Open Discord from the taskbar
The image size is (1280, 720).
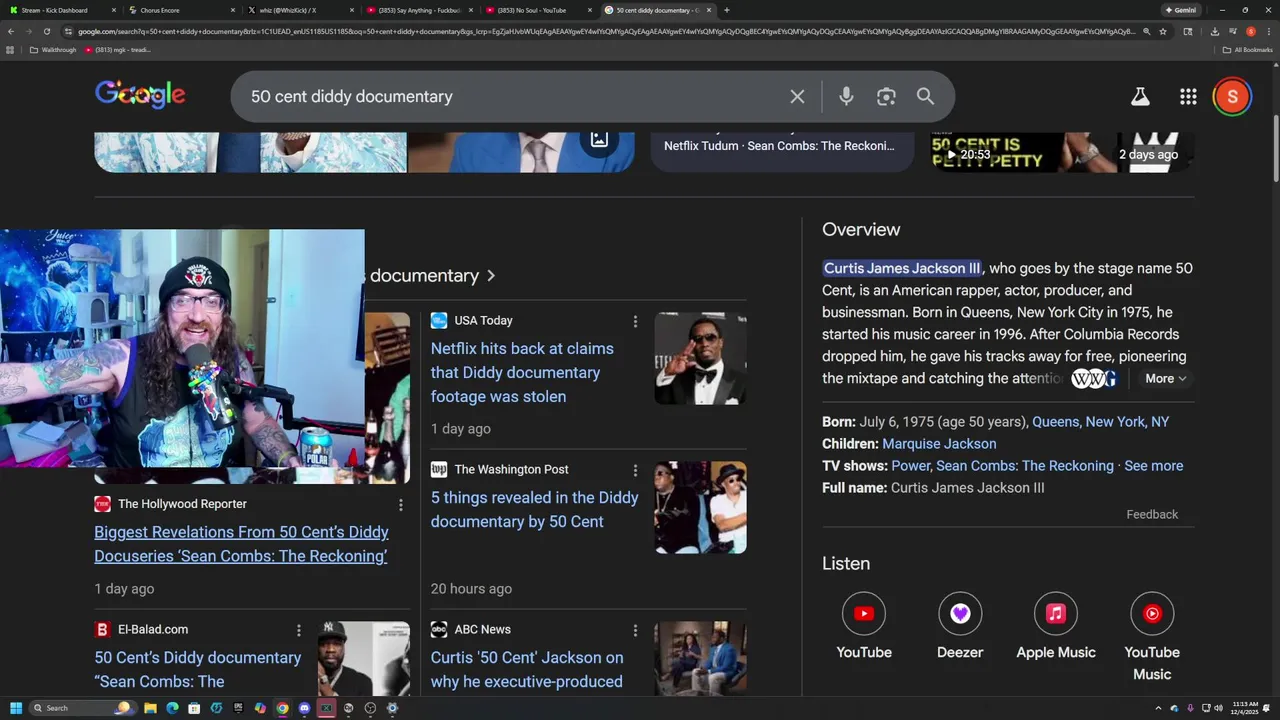pyautogui.click(x=305, y=708)
